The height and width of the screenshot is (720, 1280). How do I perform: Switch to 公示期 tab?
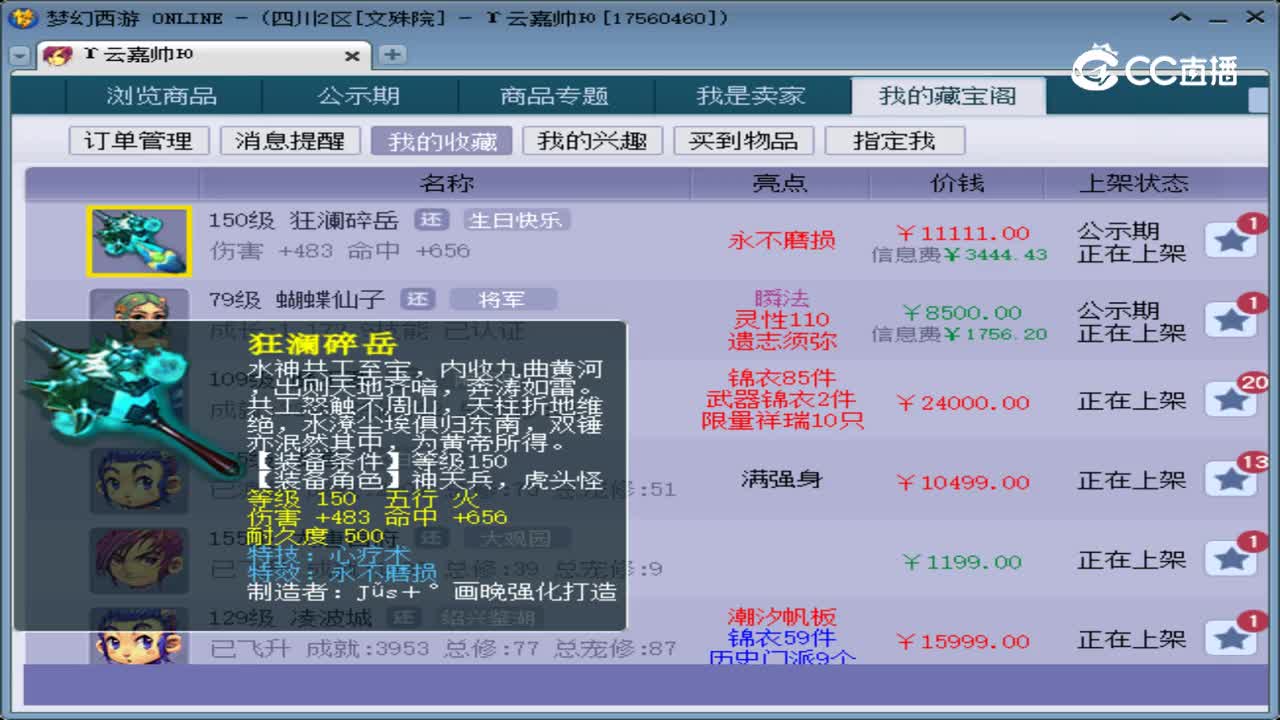(x=359, y=96)
